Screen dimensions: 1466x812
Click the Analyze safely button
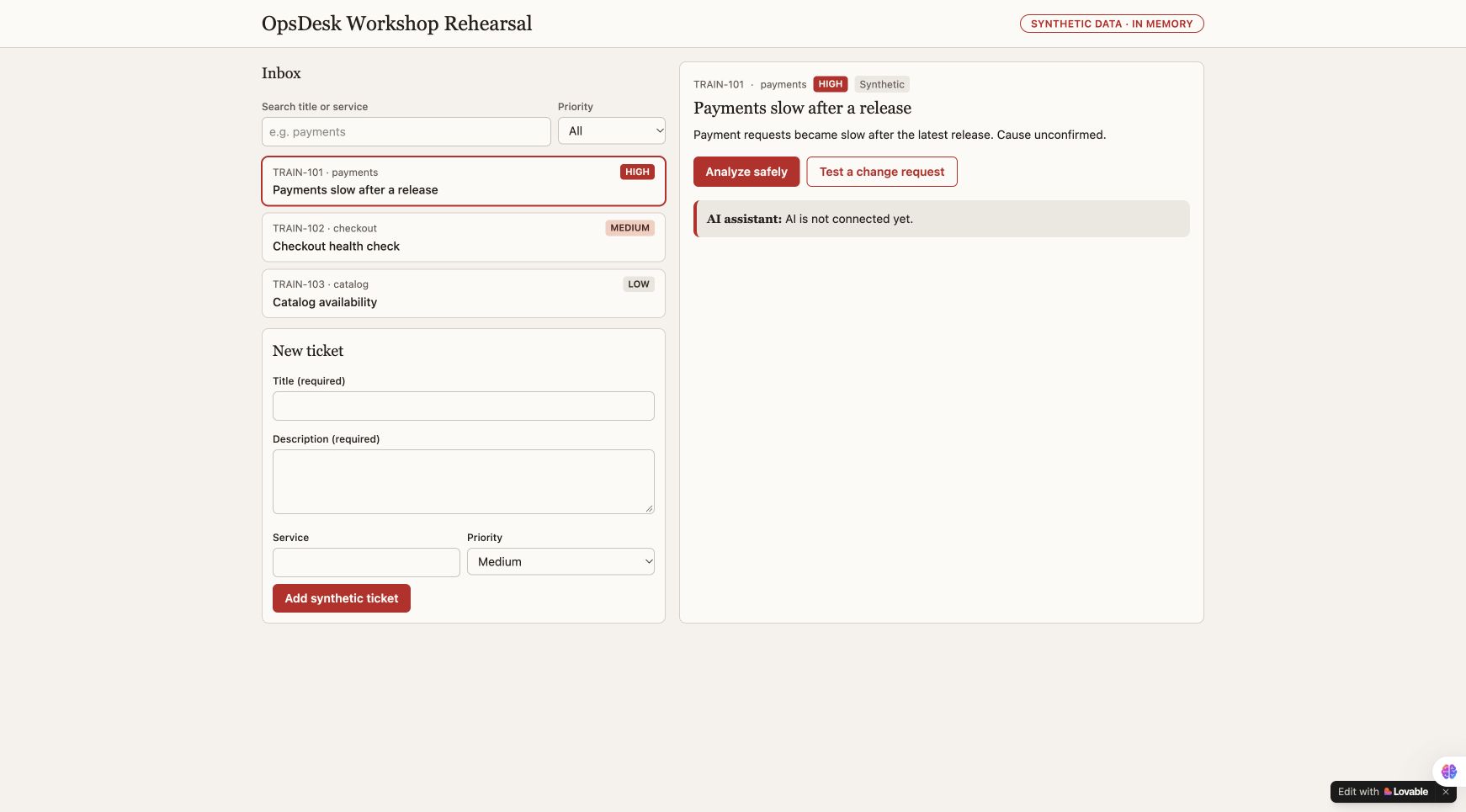tap(746, 172)
